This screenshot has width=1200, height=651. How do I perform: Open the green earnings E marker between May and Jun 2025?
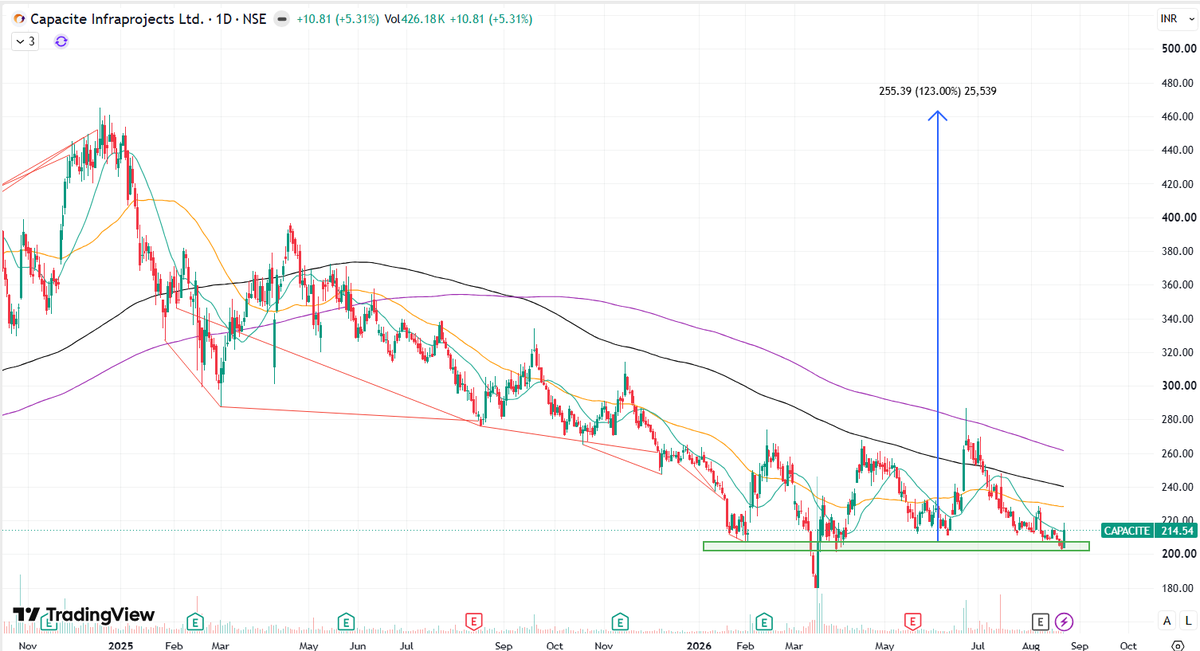tap(346, 622)
